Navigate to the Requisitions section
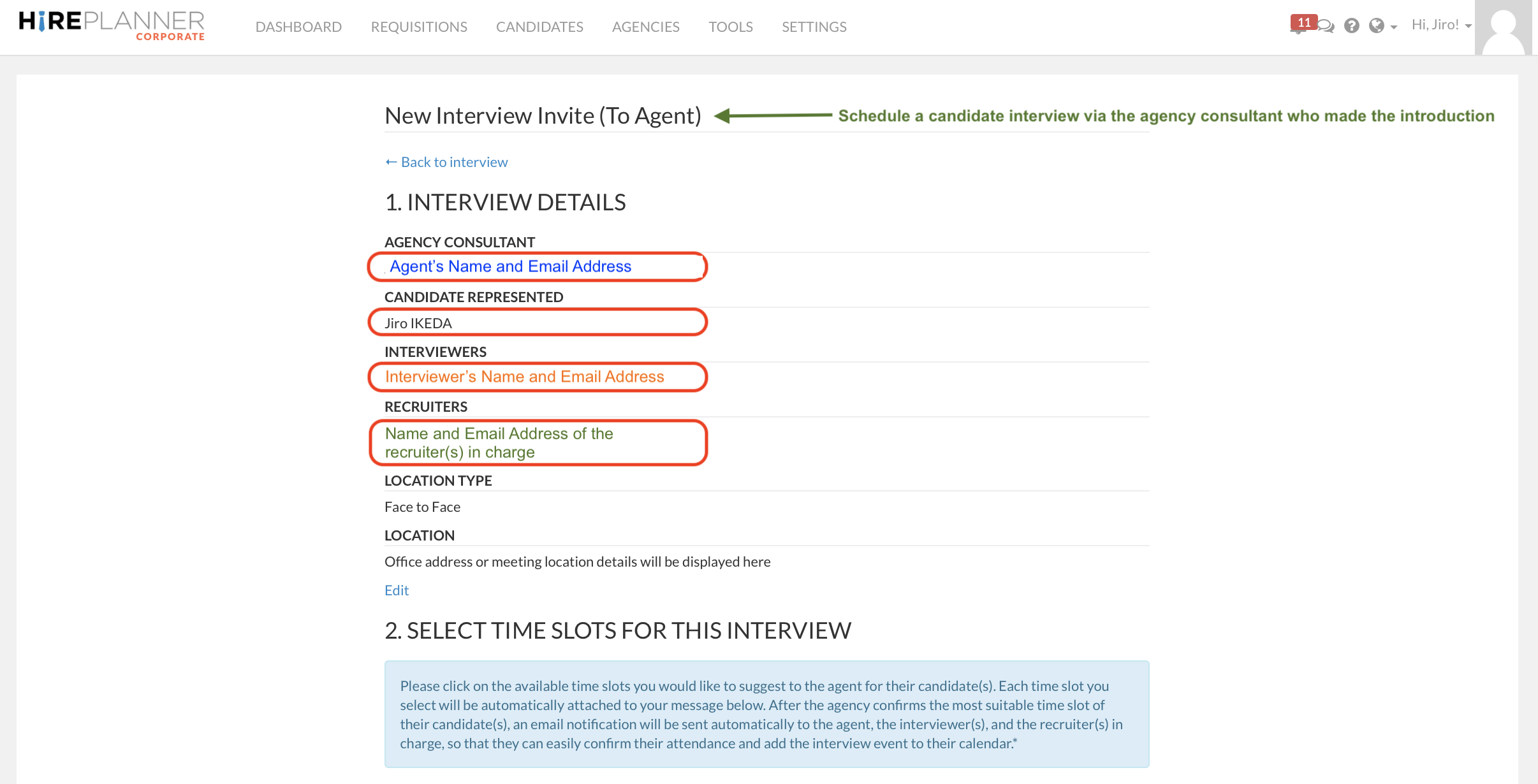This screenshot has height=784, width=1538. 419,27
